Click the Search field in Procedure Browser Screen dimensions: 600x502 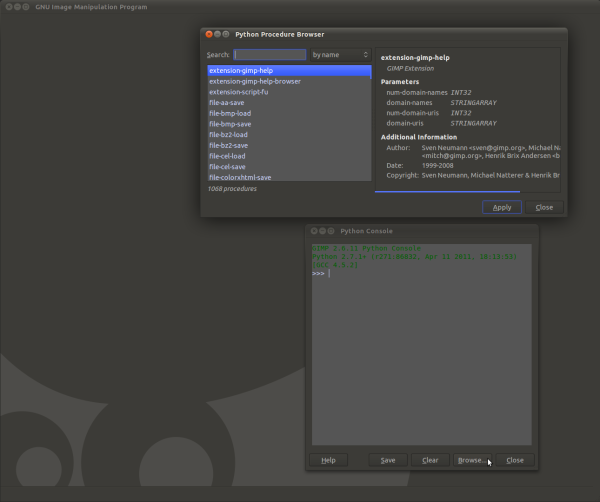pos(270,55)
